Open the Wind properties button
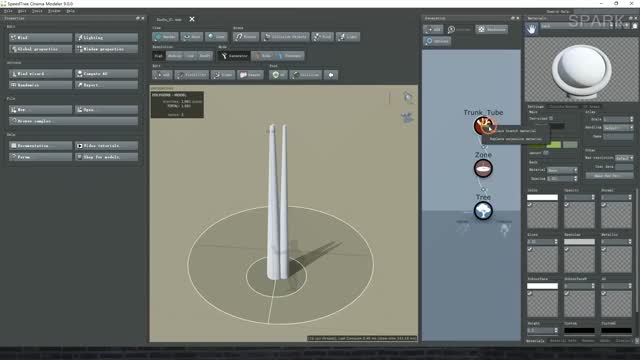 pyautogui.click(x=40, y=38)
